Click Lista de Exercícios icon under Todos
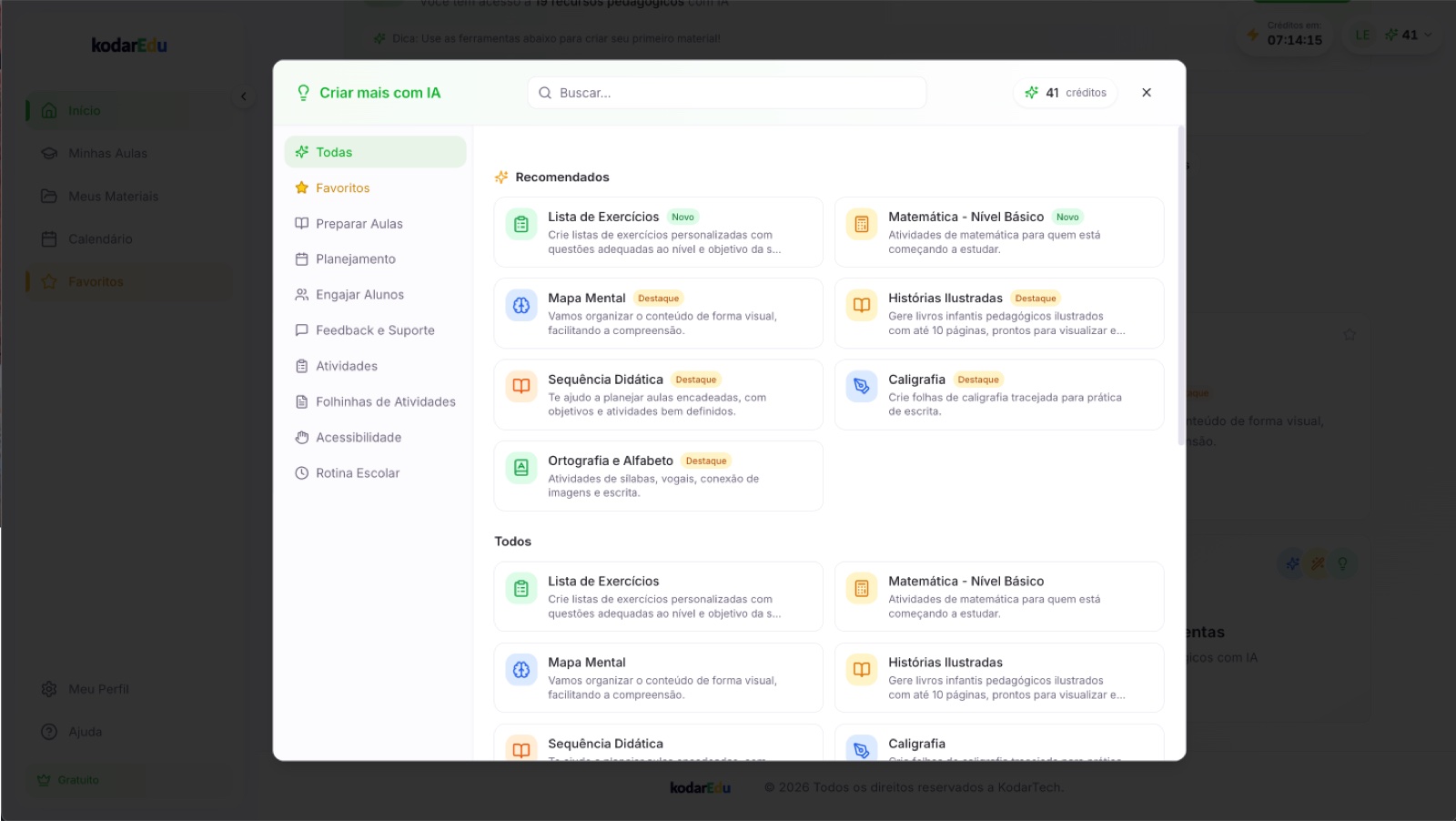Image resolution: width=1456 pixels, height=821 pixels. 521,588
